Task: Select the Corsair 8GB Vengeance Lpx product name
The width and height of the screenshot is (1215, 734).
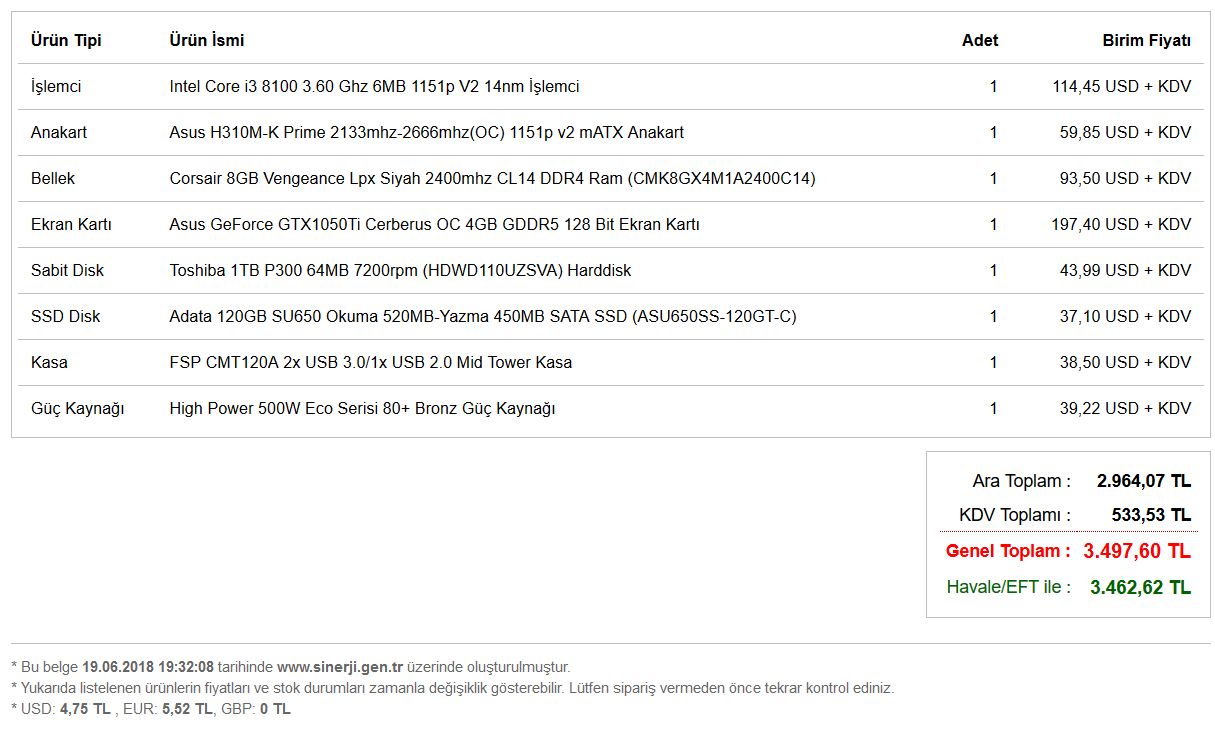Action: (493, 179)
